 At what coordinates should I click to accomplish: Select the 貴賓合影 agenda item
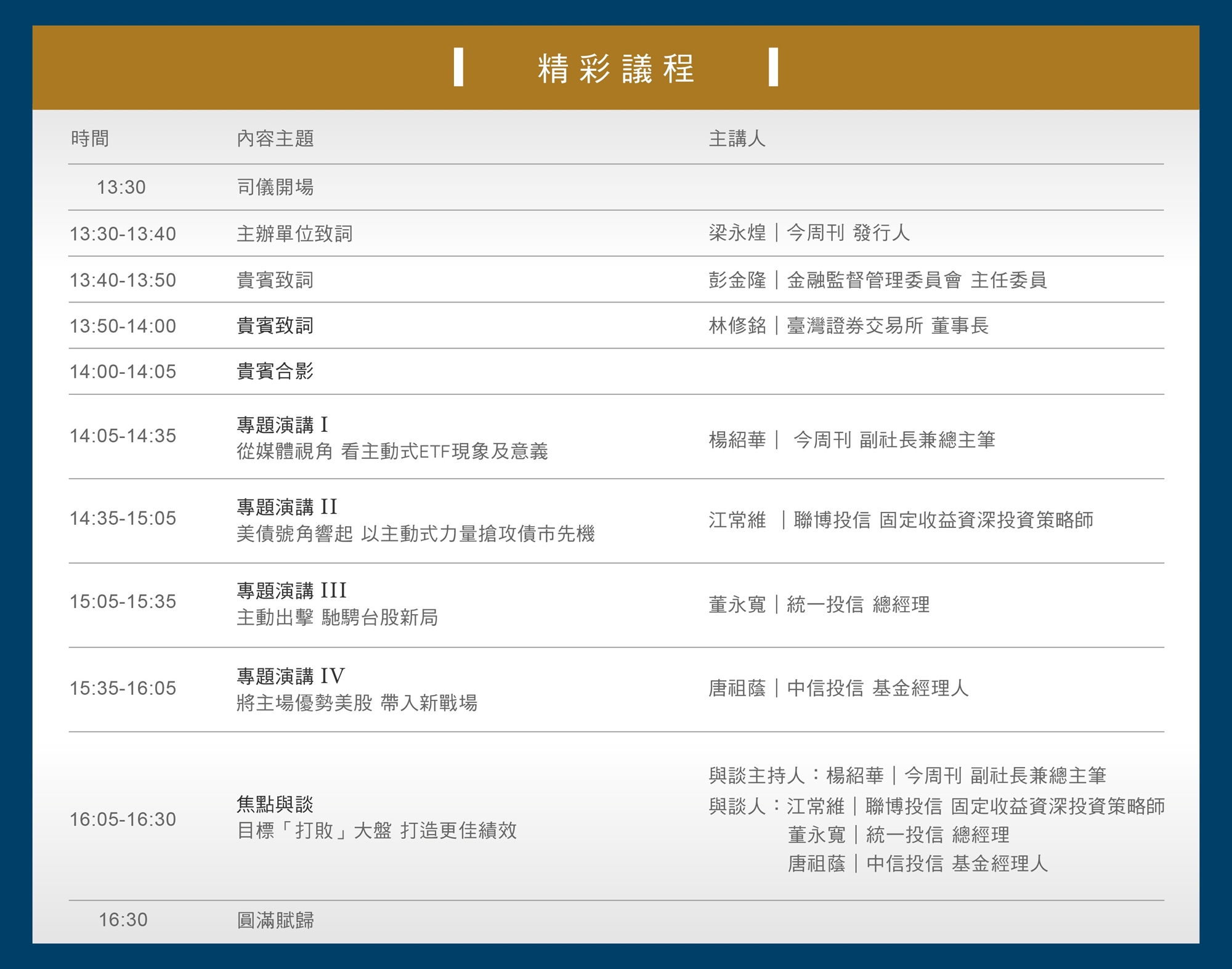click(275, 371)
